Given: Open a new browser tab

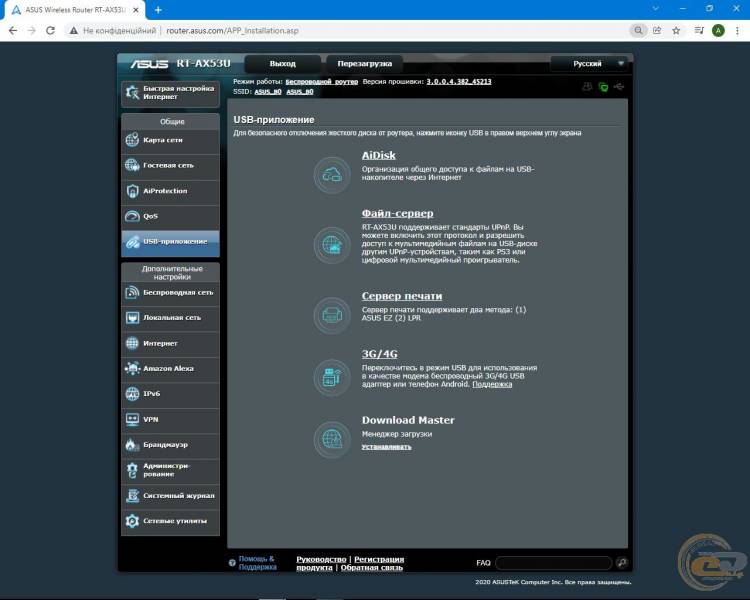Looking at the screenshot, I should point(158,10).
